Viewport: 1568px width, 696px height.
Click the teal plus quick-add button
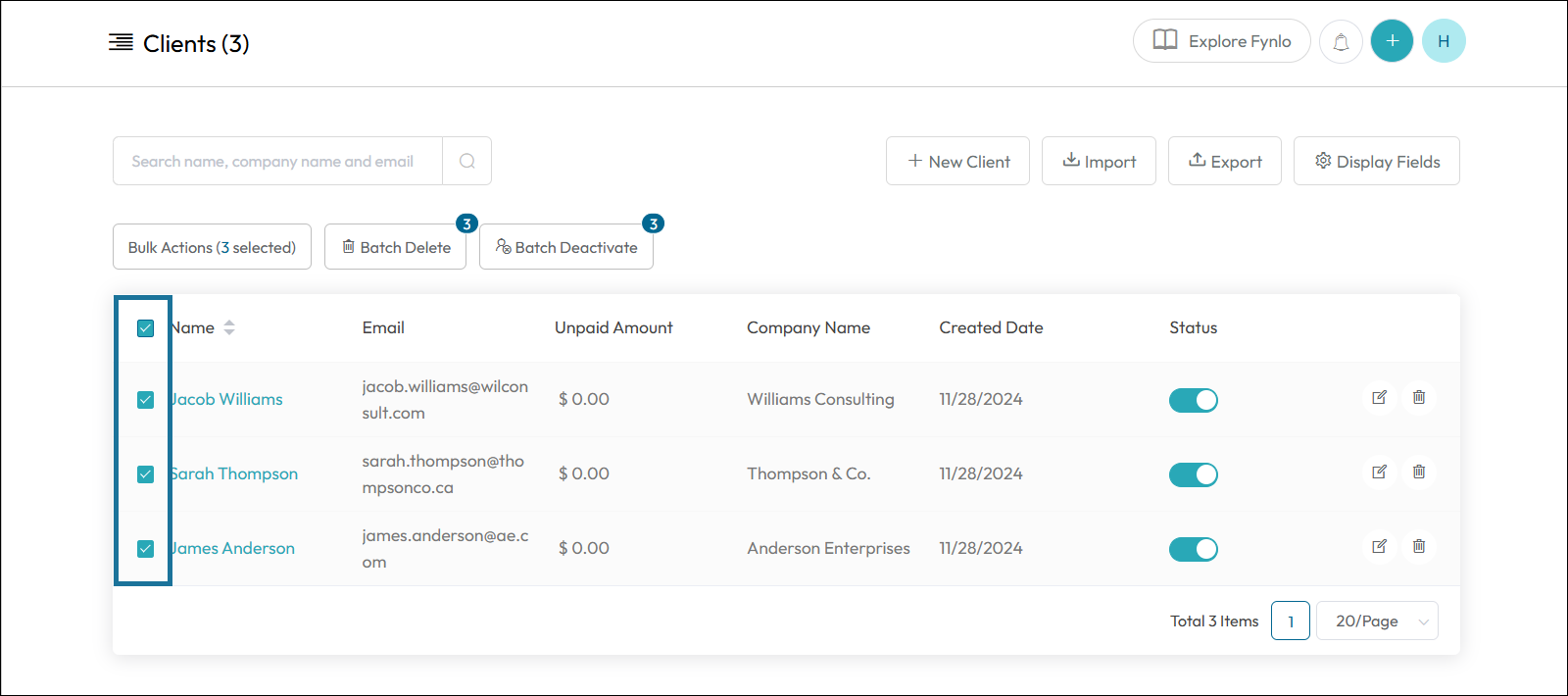pos(1392,41)
